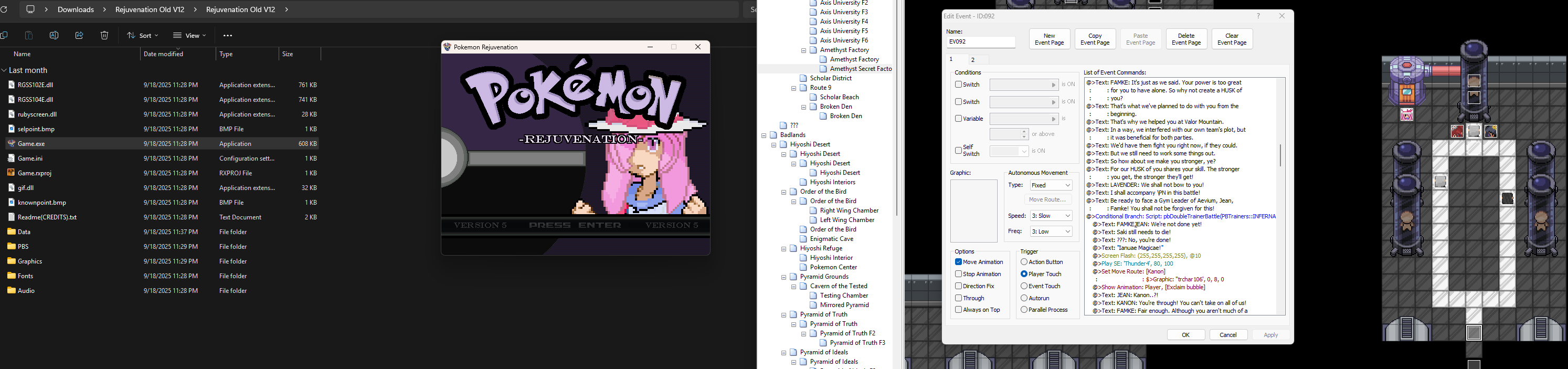1568x369 pixels.
Task: Select the ??? map icon in tree
Action: [784, 125]
